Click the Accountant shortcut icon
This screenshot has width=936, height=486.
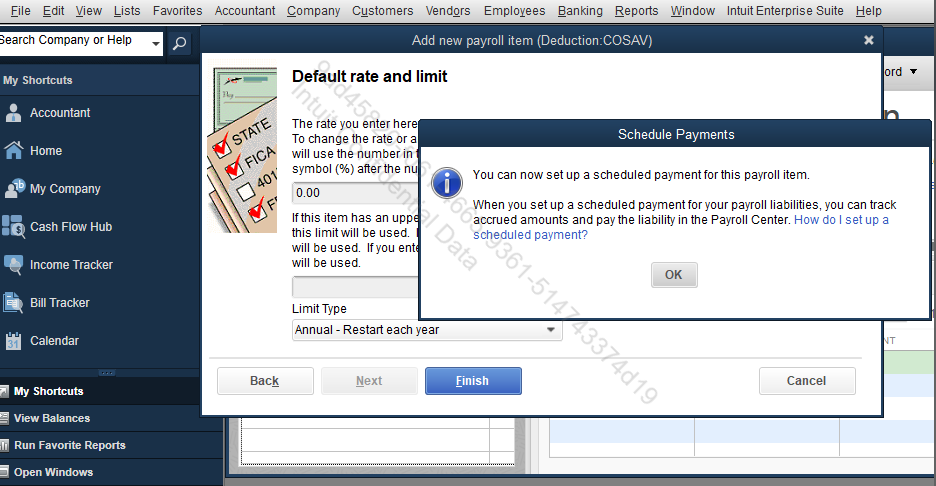(14, 113)
